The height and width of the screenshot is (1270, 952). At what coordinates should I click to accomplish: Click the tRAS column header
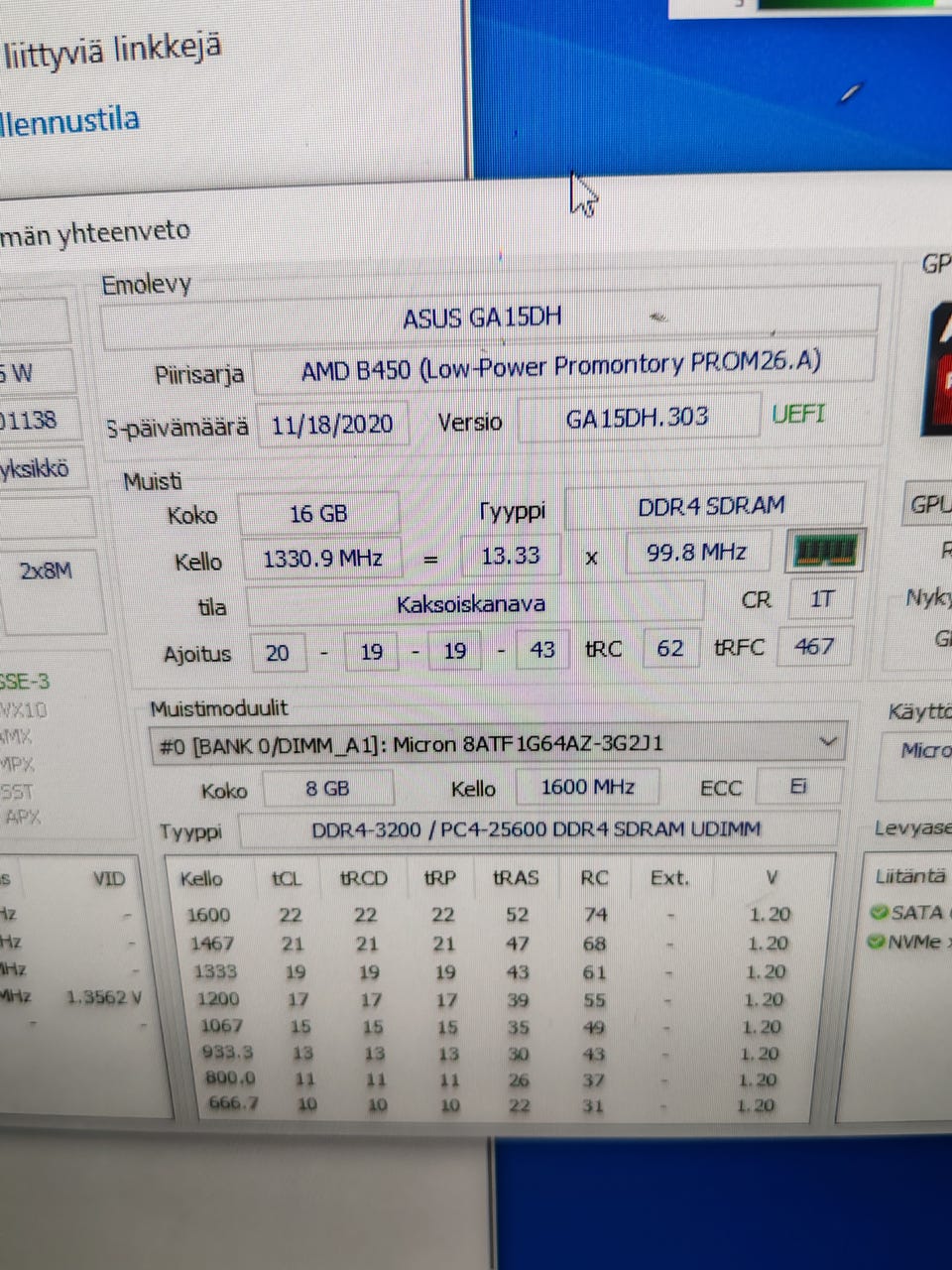[x=516, y=878]
